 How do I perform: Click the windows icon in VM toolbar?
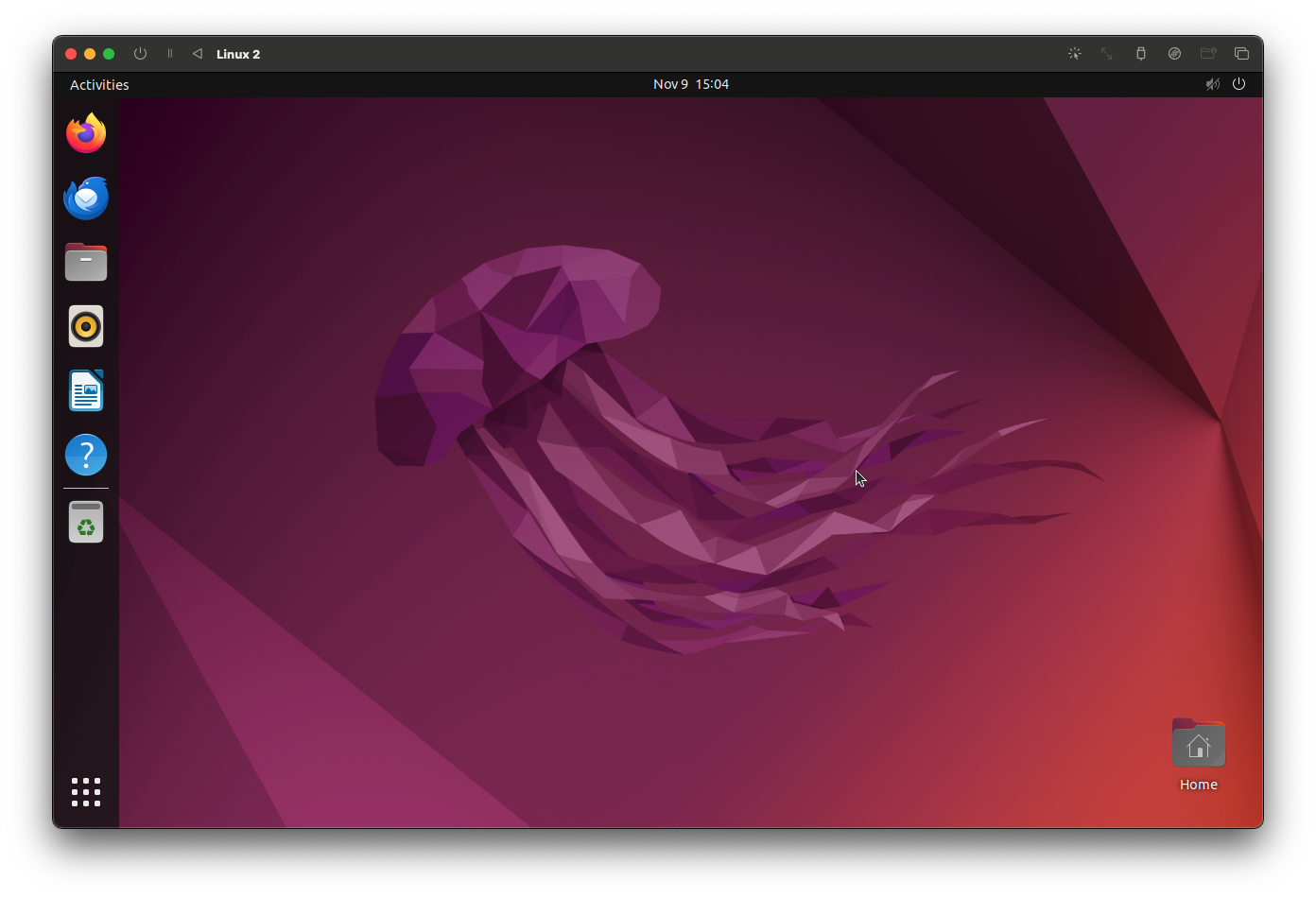1242,54
